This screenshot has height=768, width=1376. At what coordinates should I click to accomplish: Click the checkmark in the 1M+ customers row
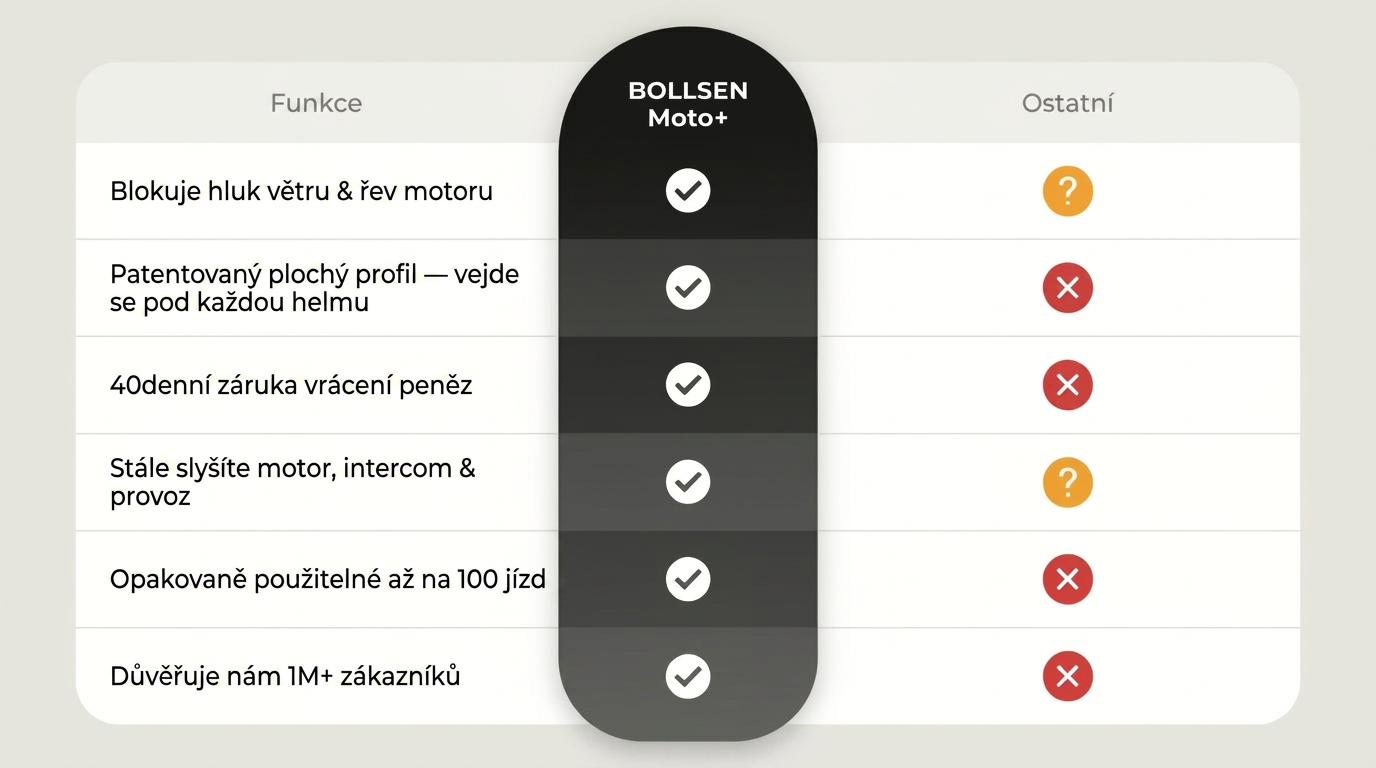(x=688, y=676)
